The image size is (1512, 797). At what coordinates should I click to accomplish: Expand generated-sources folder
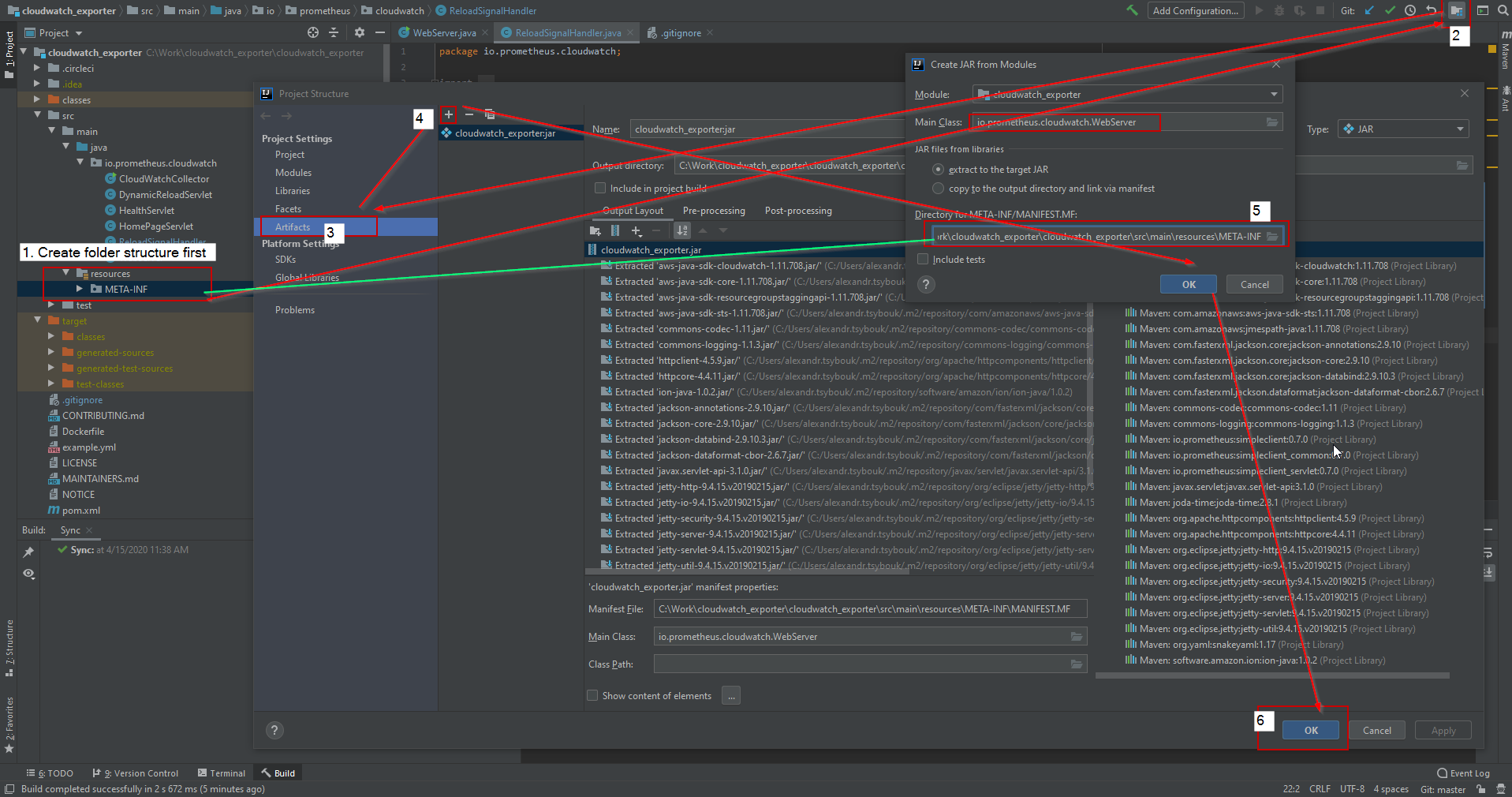[x=50, y=352]
